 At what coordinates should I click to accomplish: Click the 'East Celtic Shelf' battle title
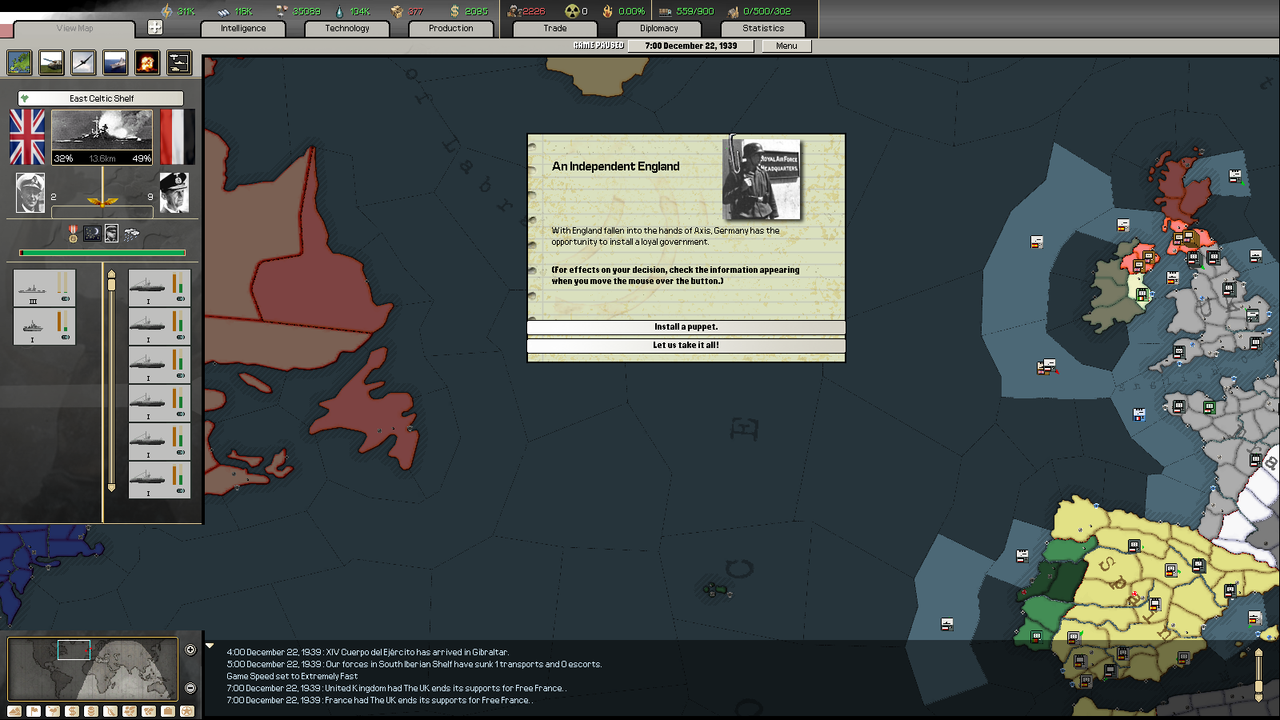tap(101, 98)
